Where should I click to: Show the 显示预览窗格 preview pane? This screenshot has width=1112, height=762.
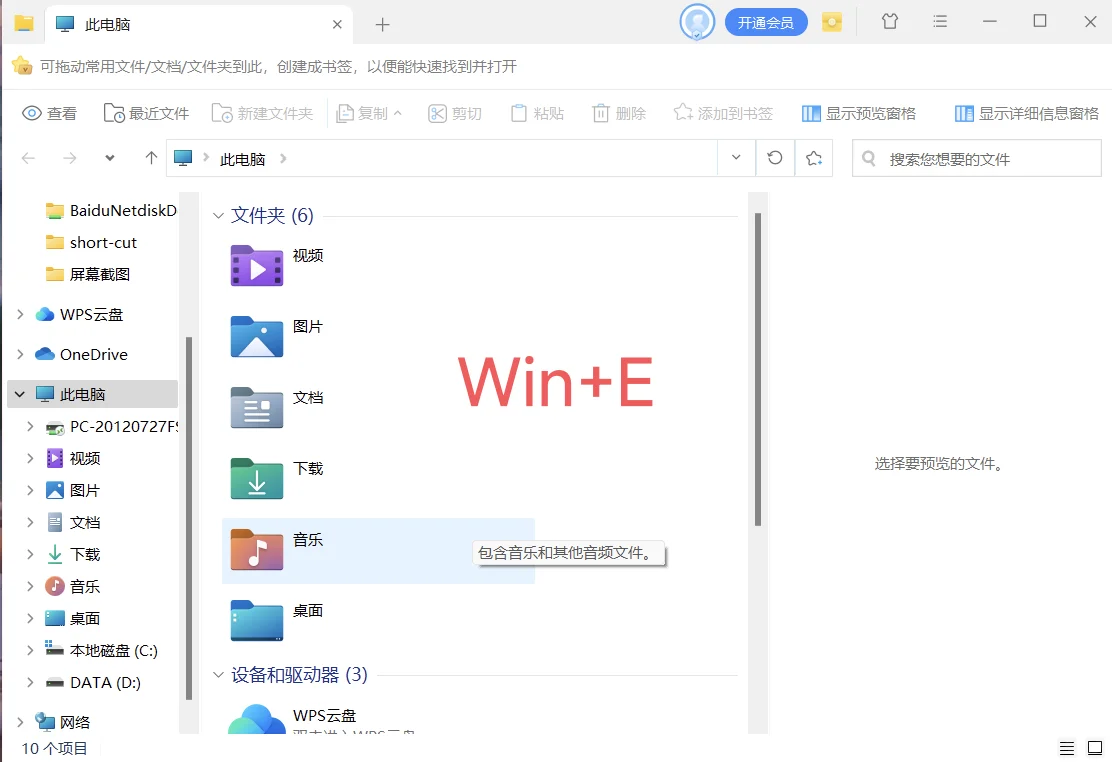pyautogui.click(x=858, y=113)
